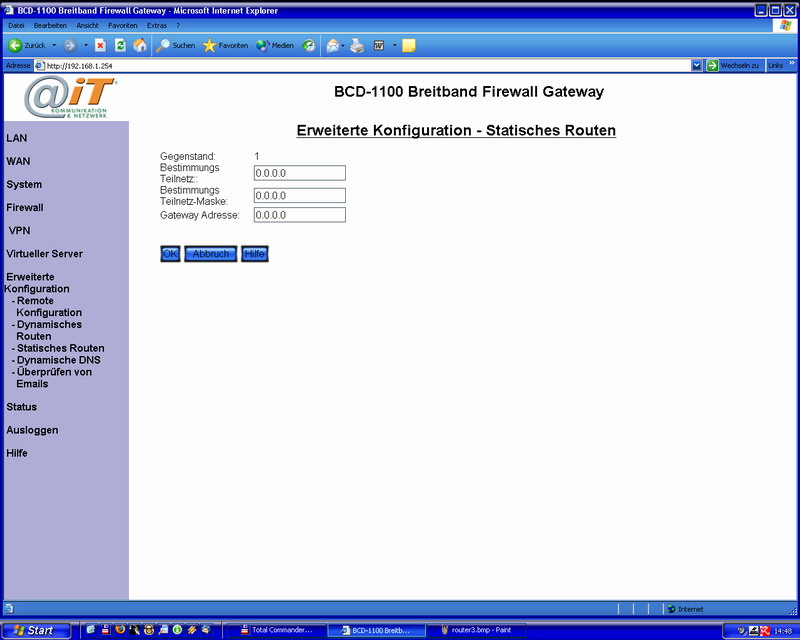Switch to Total Commander taskbar button
The image size is (800, 640).
click(x=276, y=630)
